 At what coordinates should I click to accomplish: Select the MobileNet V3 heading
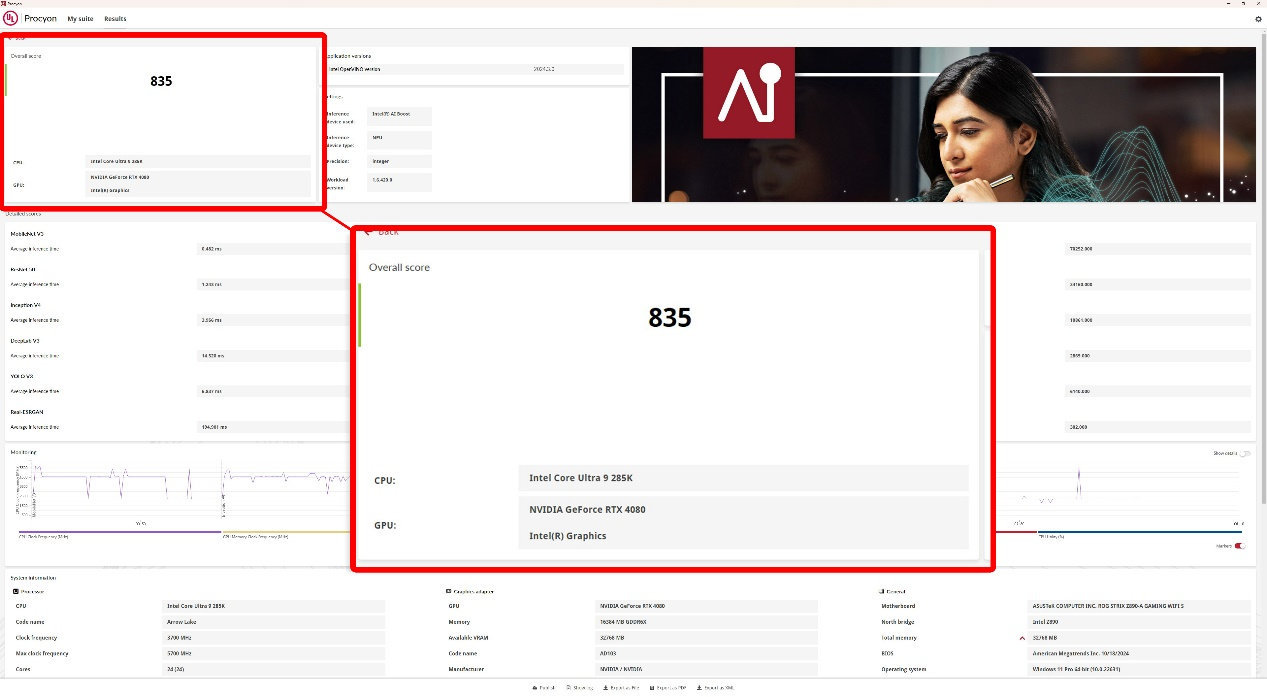click(x=27, y=233)
